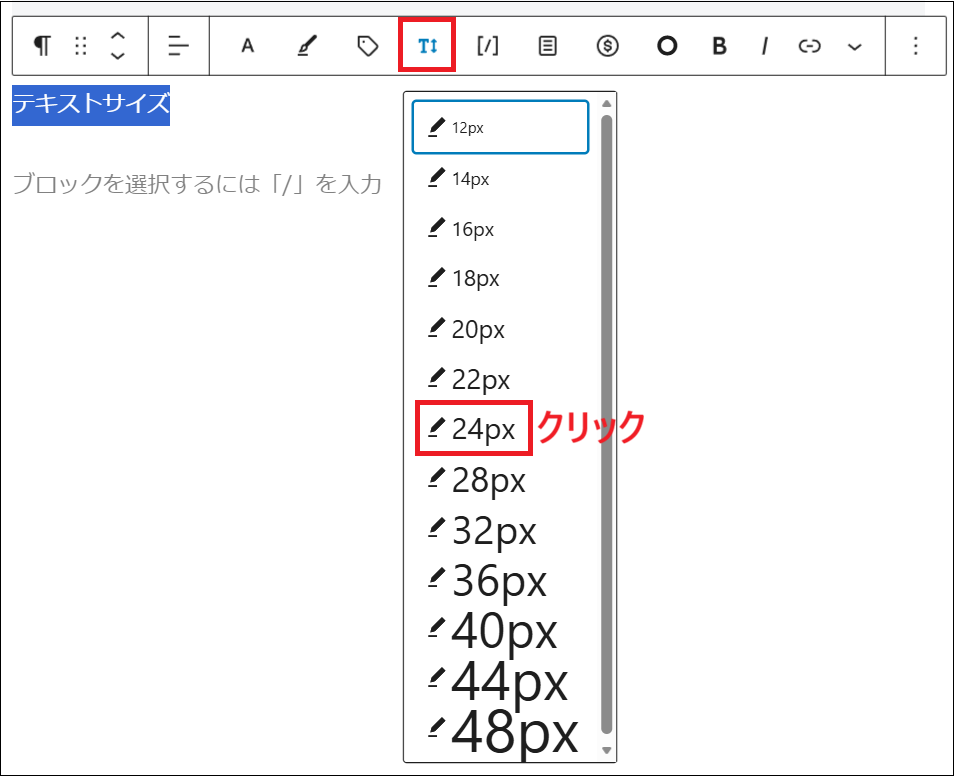Click the drag handle dots icon

tap(80, 46)
